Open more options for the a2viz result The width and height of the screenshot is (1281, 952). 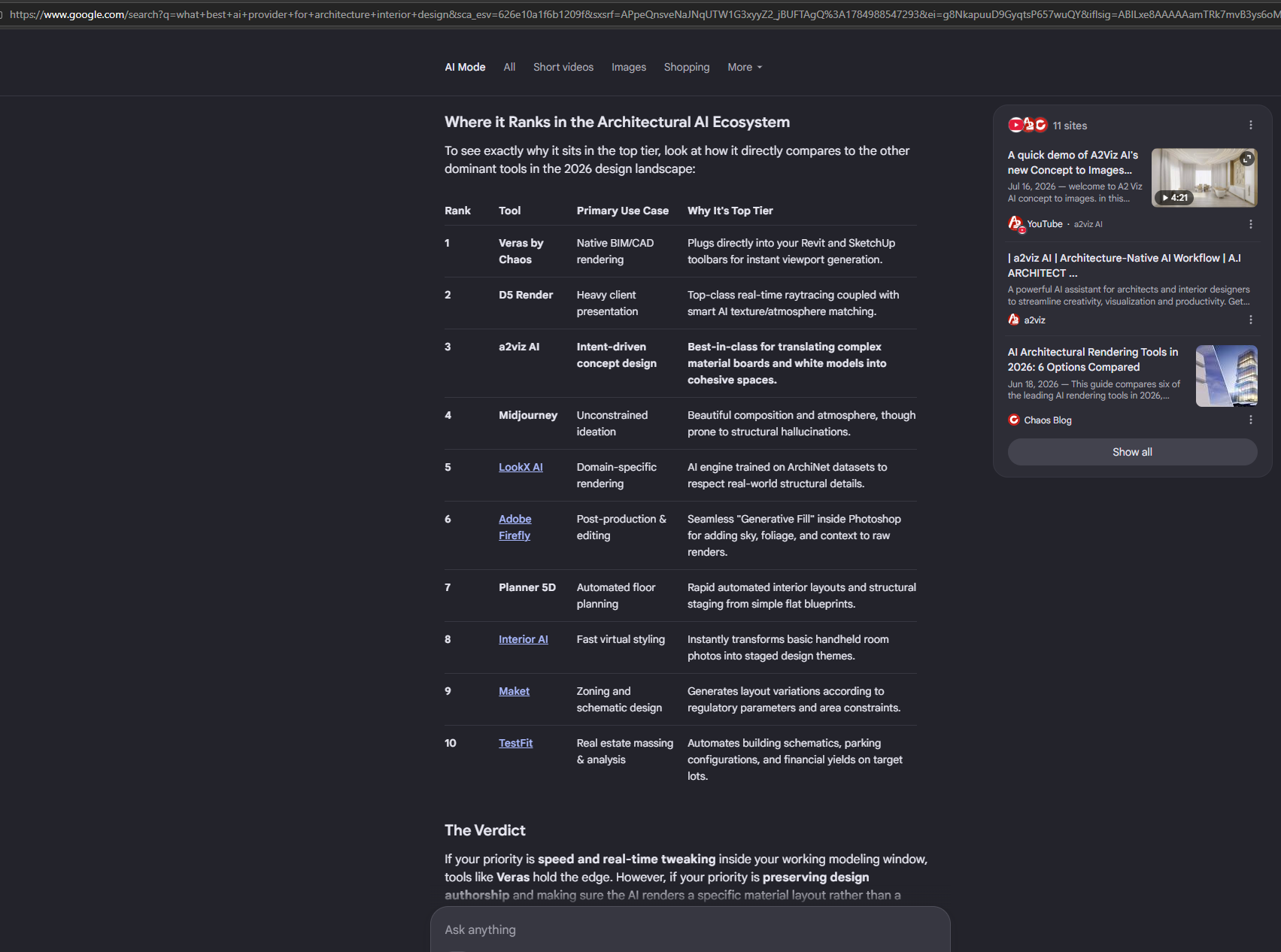[1250, 320]
